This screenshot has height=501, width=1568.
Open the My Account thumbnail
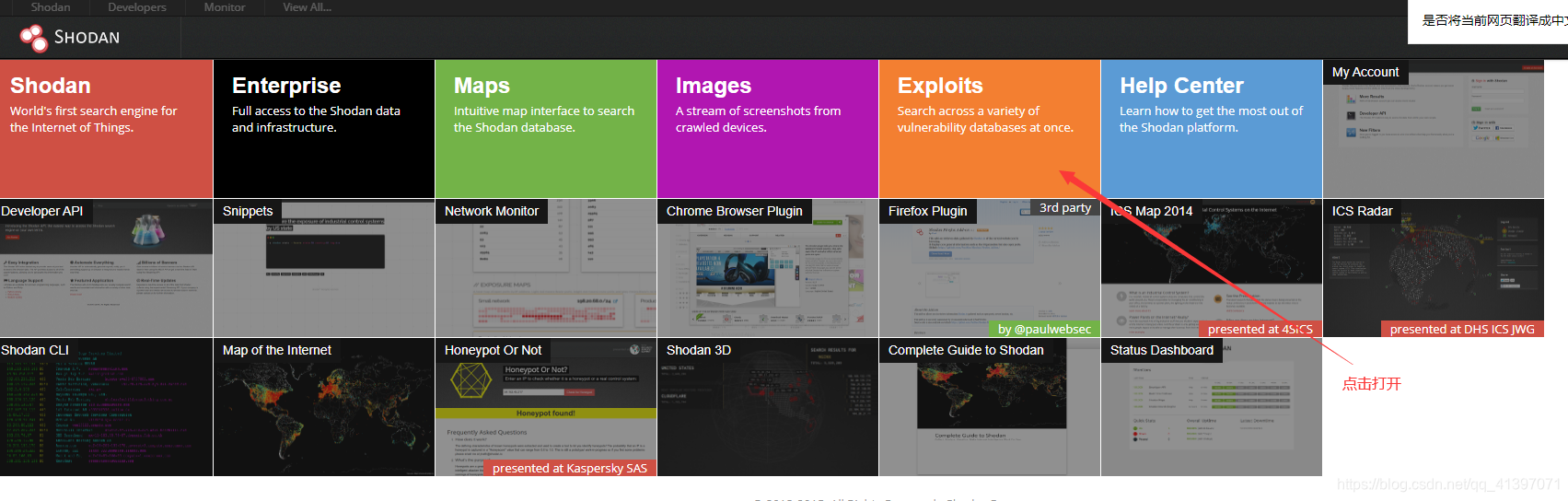(x=1434, y=129)
